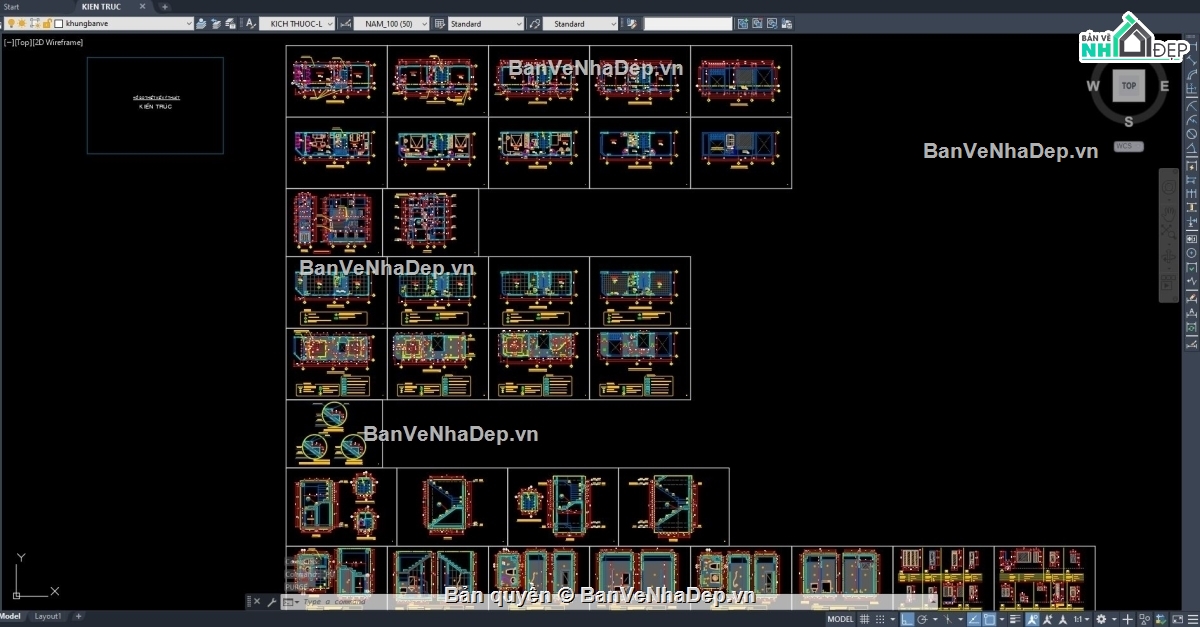Toggle the layer on/off lightbulb icon
1200x627 pixels.
pos(11,23)
